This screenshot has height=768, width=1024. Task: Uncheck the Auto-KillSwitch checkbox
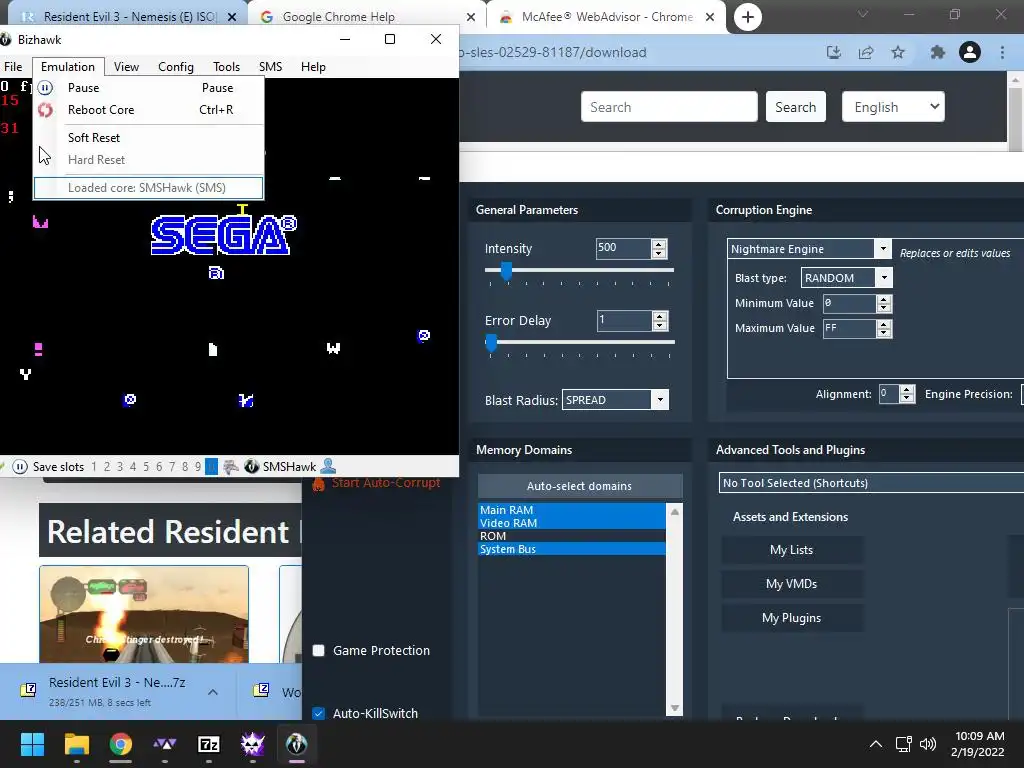click(x=319, y=713)
